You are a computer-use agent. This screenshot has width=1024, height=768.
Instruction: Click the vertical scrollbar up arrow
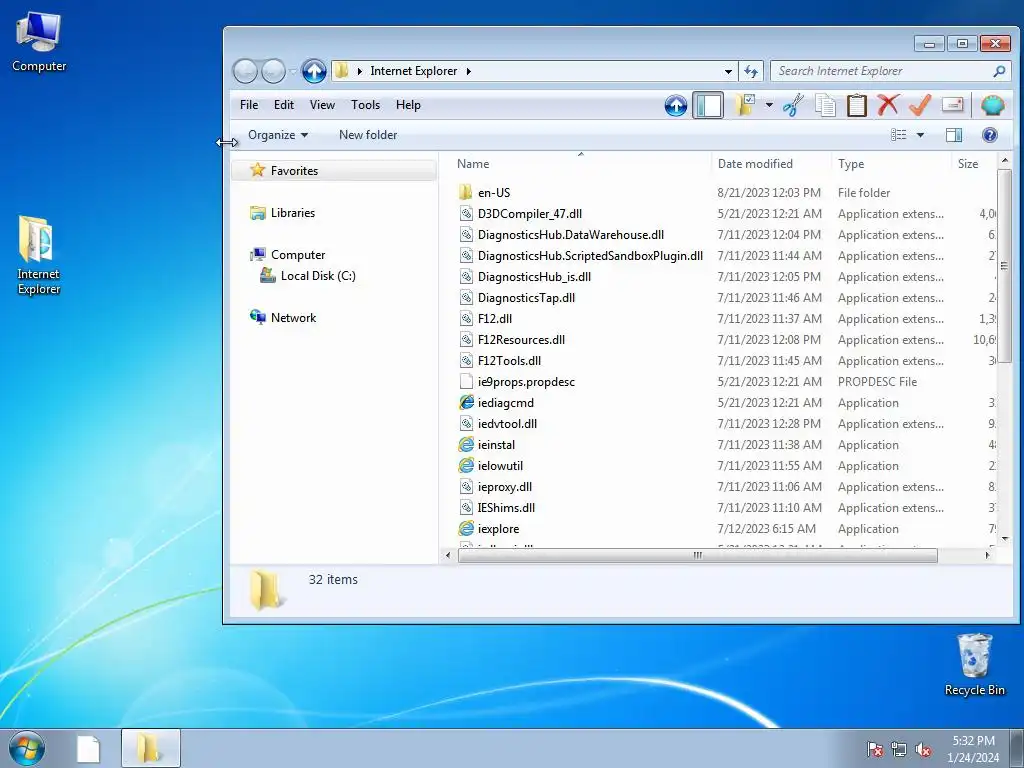coord(1004,160)
